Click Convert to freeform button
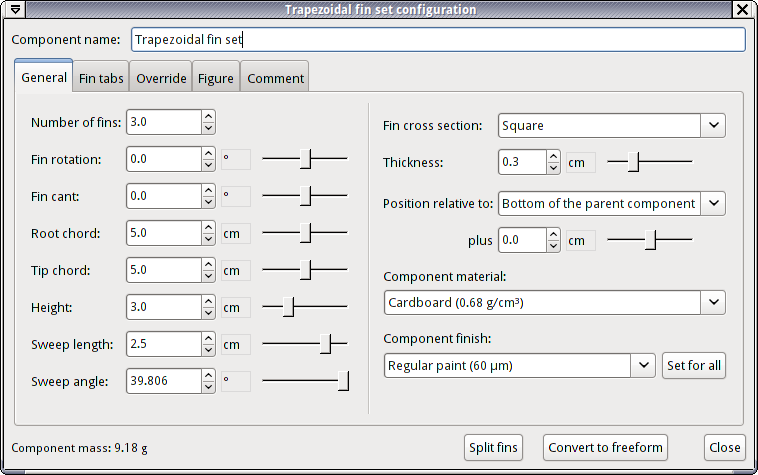Screen dimensions: 758x475 pos(606,447)
